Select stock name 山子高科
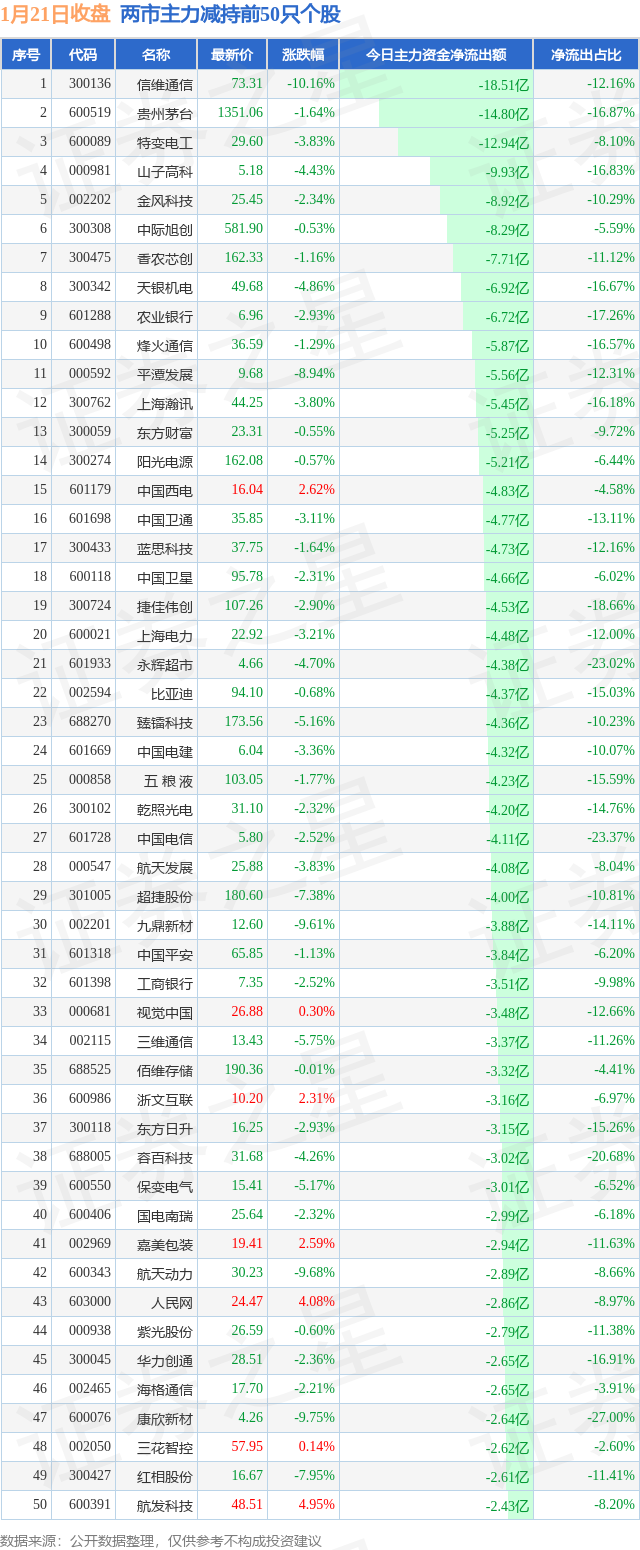 [x=165, y=171]
